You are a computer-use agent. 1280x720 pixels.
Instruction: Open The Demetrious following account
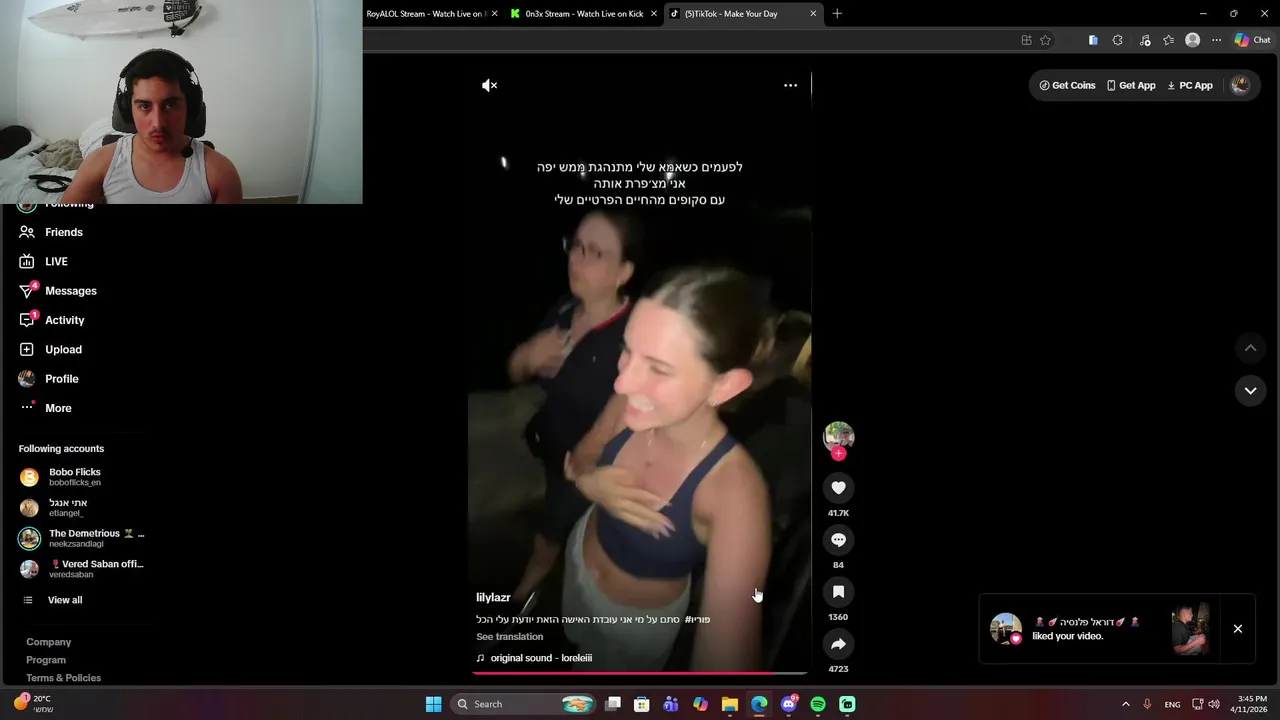pos(82,538)
